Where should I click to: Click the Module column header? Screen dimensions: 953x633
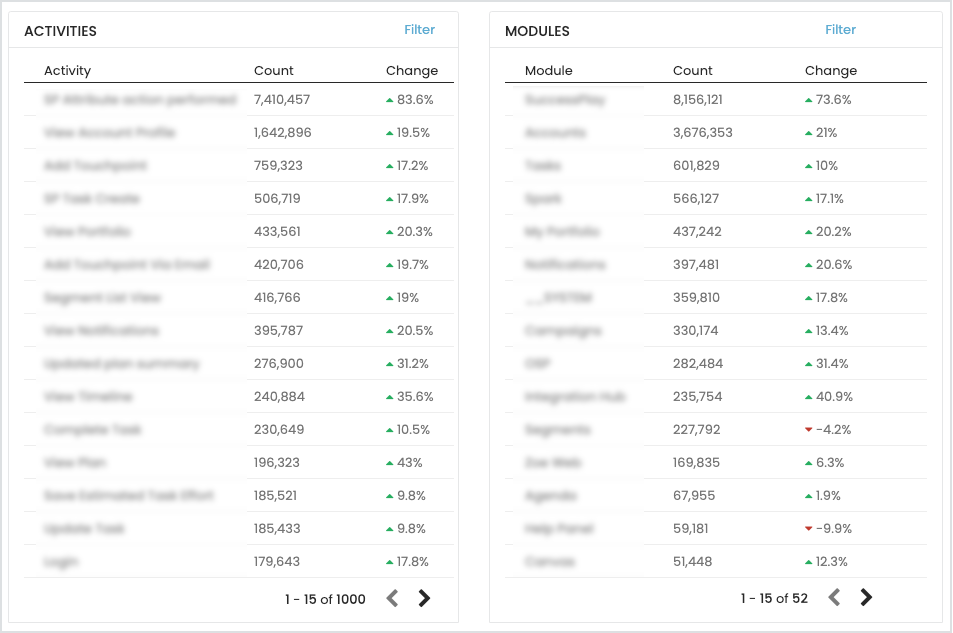pyautogui.click(x=548, y=71)
